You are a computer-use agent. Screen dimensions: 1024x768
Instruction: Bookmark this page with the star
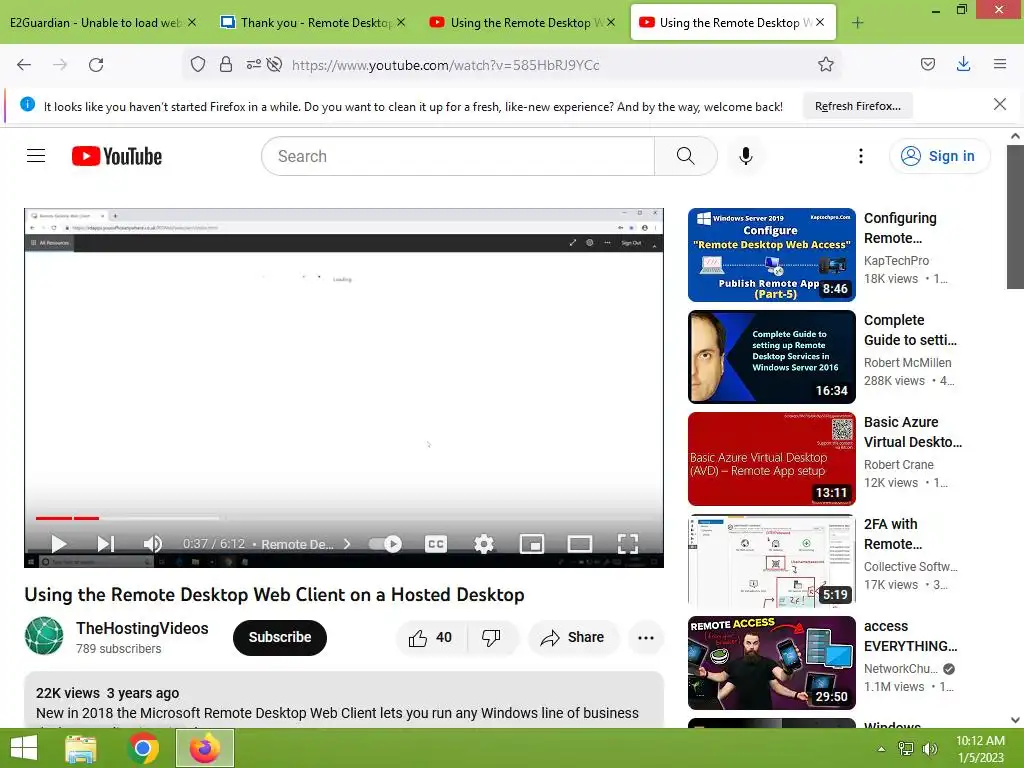click(825, 64)
